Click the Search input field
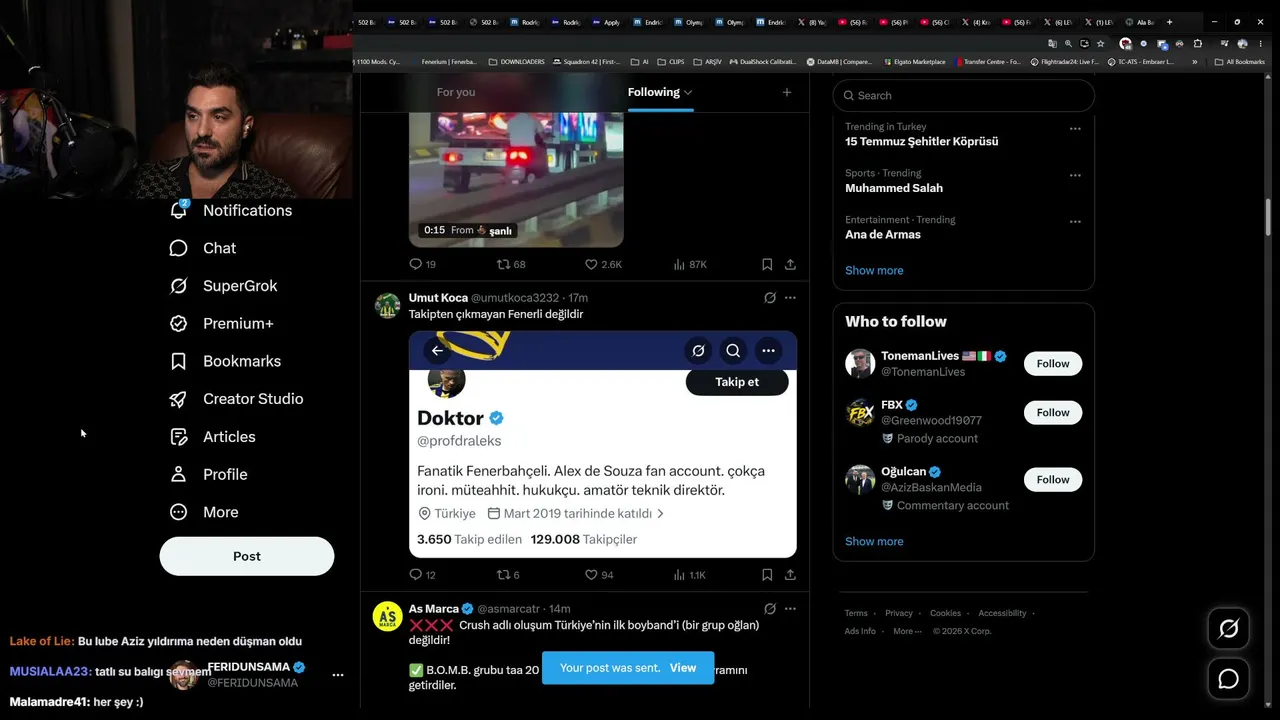Screen dimensions: 1280x720 (x=964, y=96)
